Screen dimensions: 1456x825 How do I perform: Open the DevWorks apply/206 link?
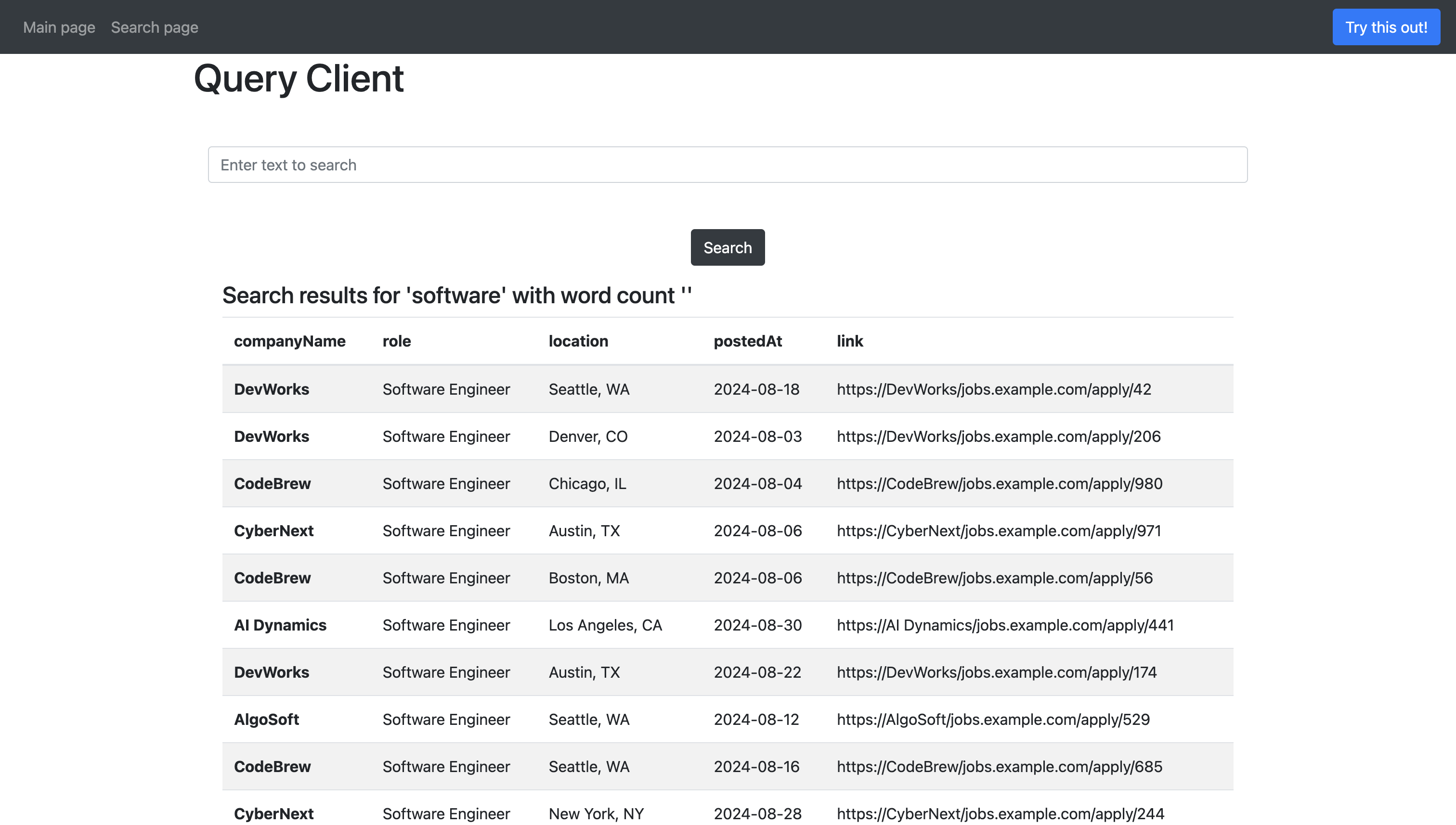coord(999,436)
